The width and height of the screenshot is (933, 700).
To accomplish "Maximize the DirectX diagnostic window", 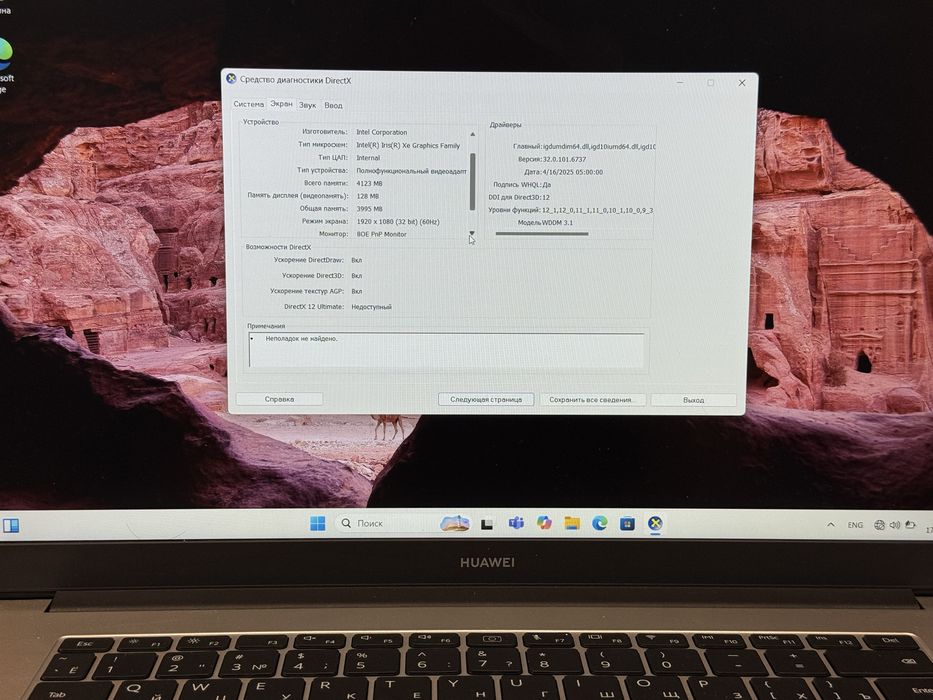I will [x=710, y=82].
